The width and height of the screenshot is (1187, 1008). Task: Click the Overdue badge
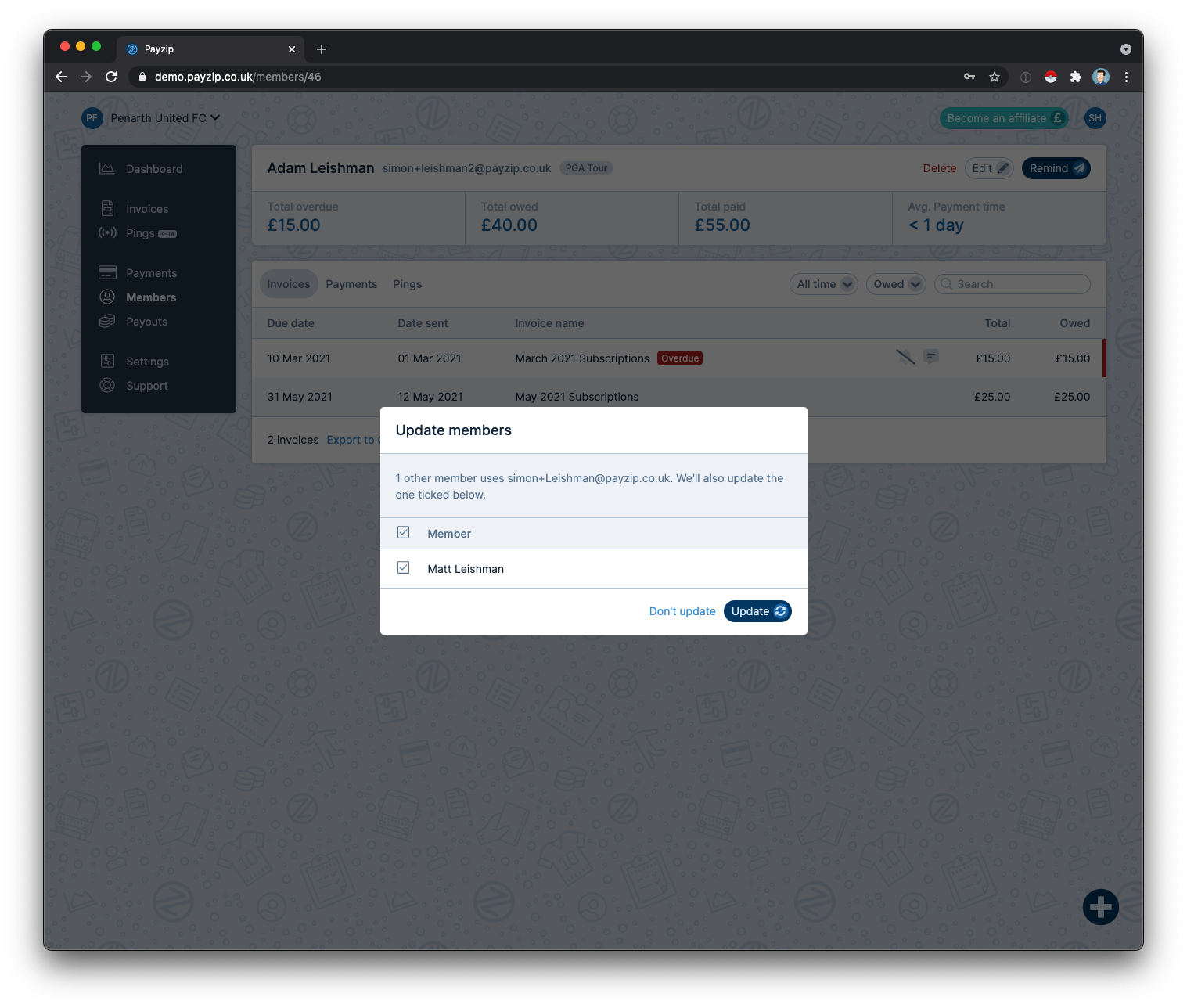680,358
